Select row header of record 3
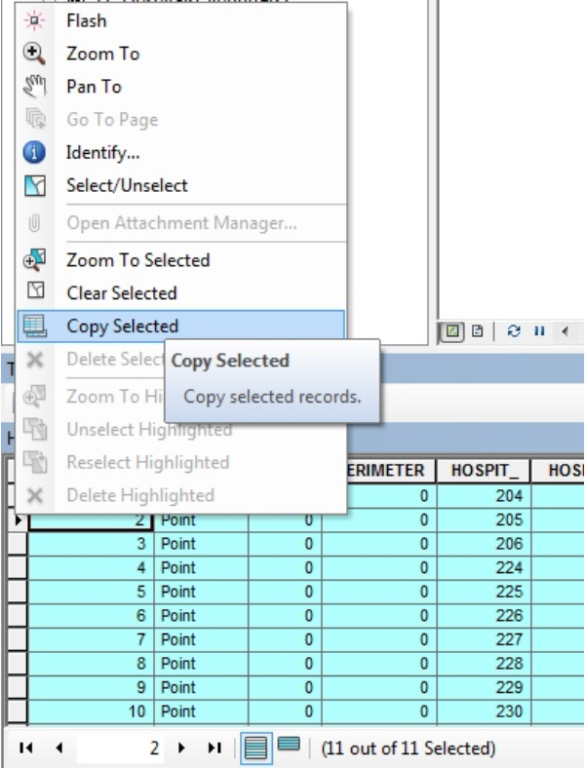Image resolution: width=585 pixels, height=768 pixels. click(17, 544)
